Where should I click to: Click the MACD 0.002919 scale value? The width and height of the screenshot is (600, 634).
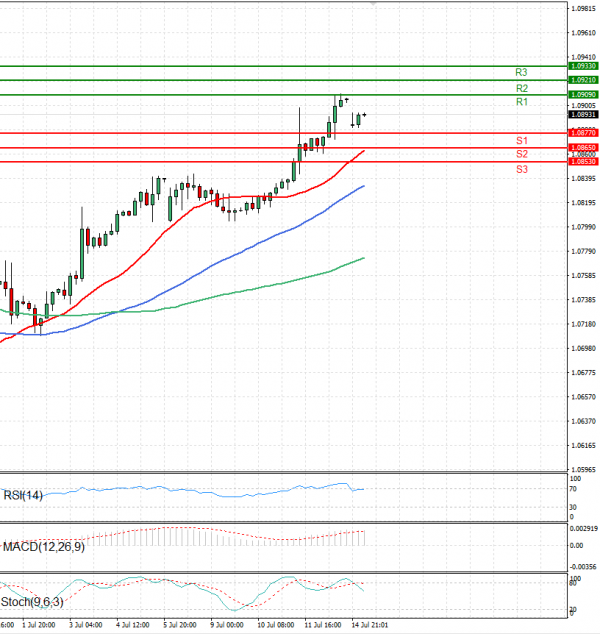point(583,529)
